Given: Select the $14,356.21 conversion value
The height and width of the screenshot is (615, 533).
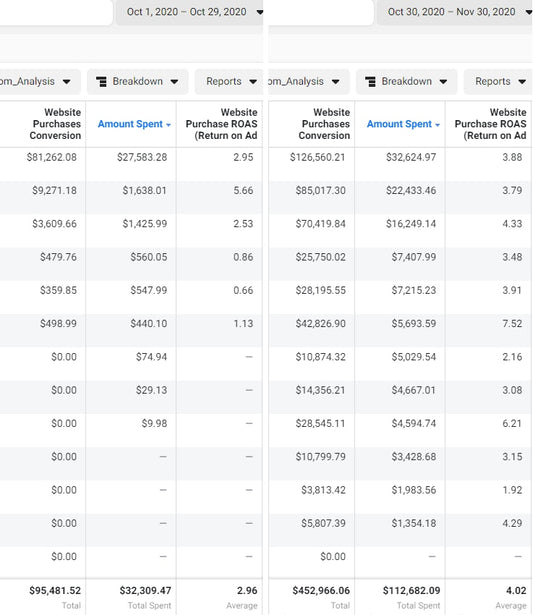Looking at the screenshot, I should tap(321, 391).
